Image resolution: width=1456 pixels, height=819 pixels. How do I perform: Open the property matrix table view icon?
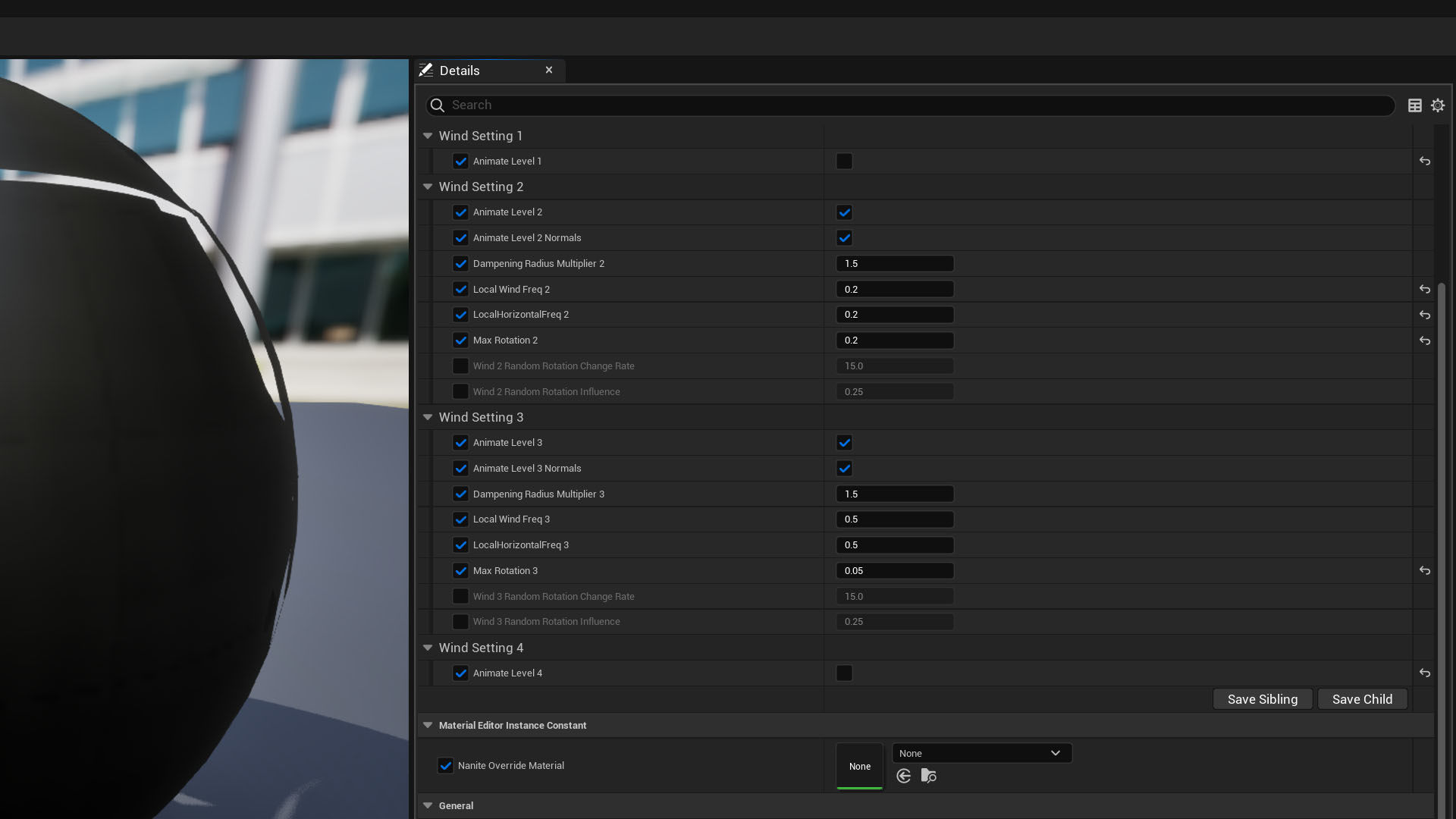point(1414,105)
